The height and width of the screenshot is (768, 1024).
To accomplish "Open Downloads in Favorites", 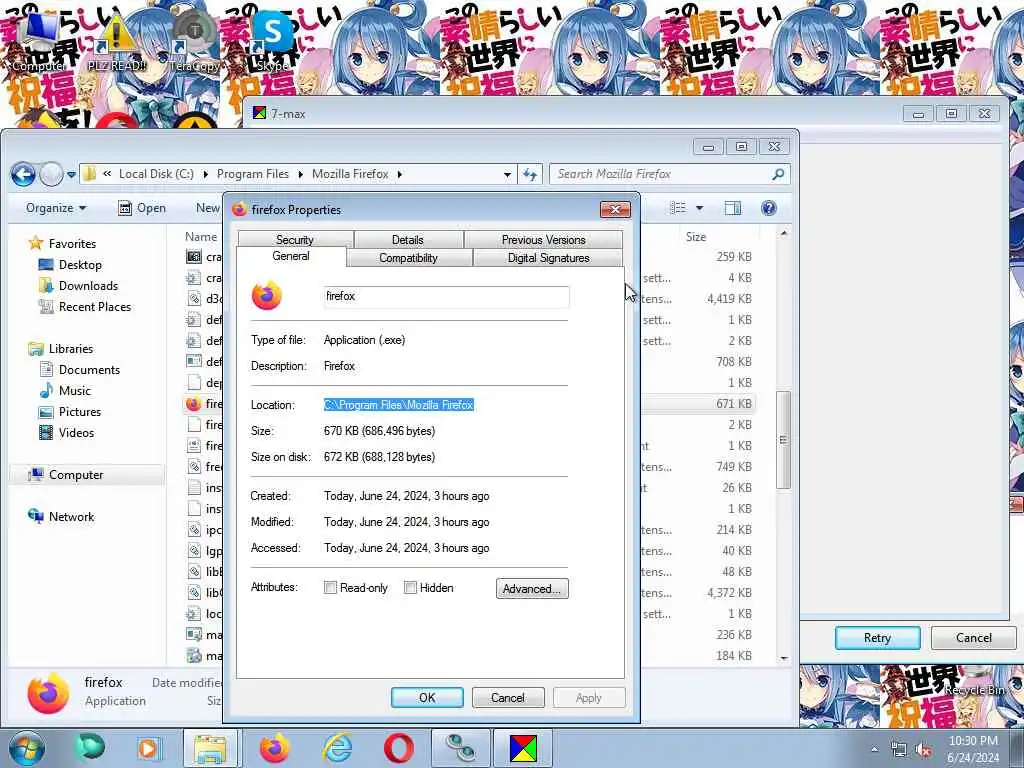I will (79, 285).
